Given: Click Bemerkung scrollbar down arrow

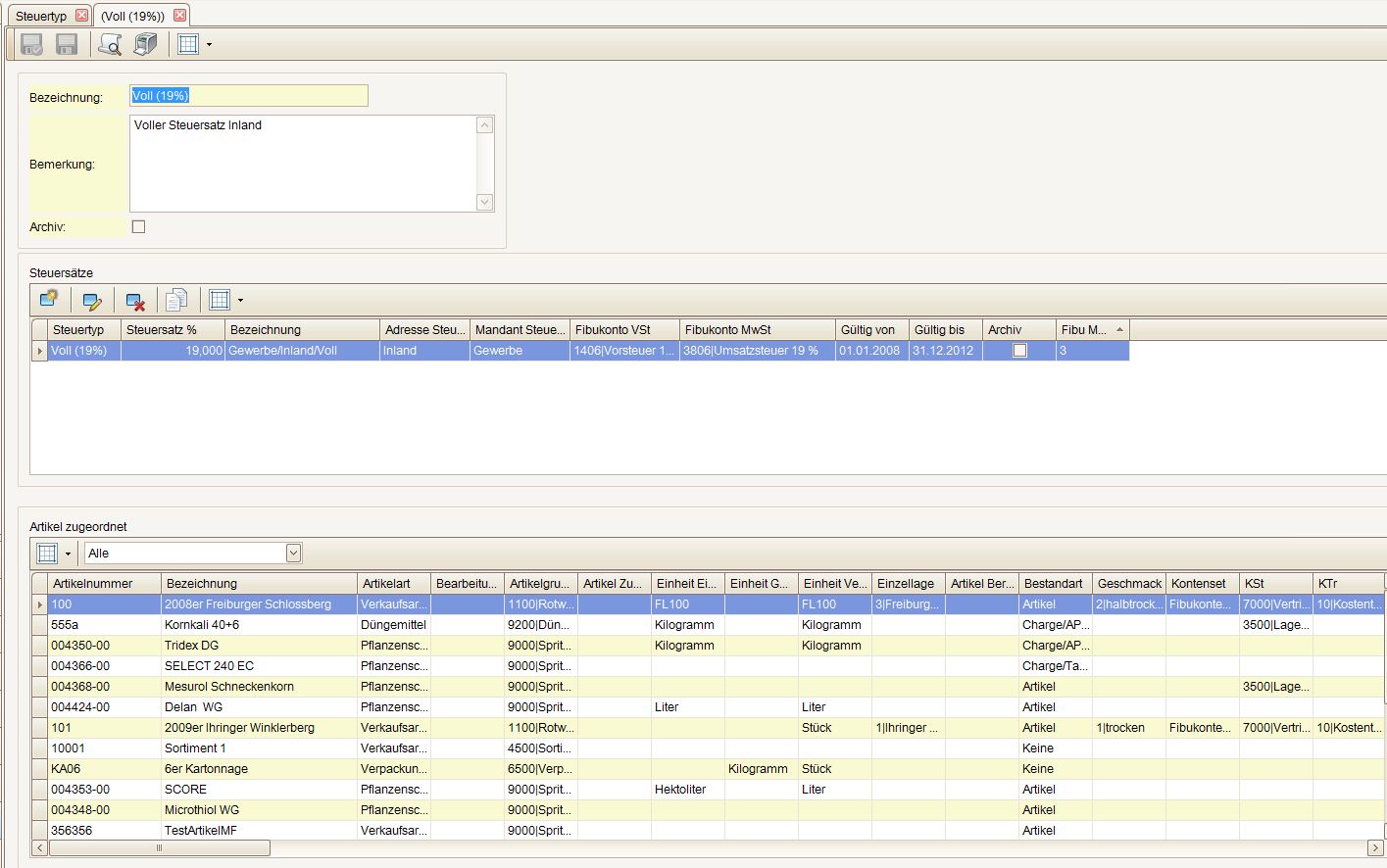Looking at the screenshot, I should [x=484, y=202].
